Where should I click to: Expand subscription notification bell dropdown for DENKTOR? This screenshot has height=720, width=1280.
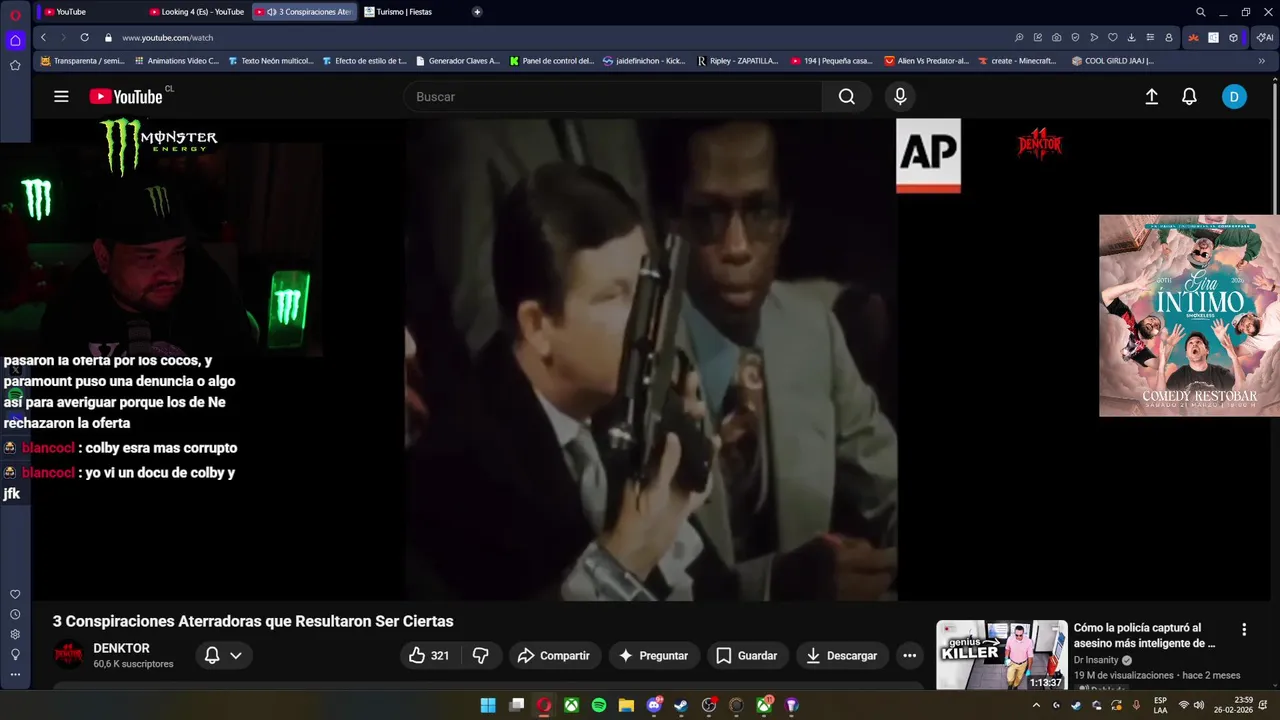click(223, 655)
